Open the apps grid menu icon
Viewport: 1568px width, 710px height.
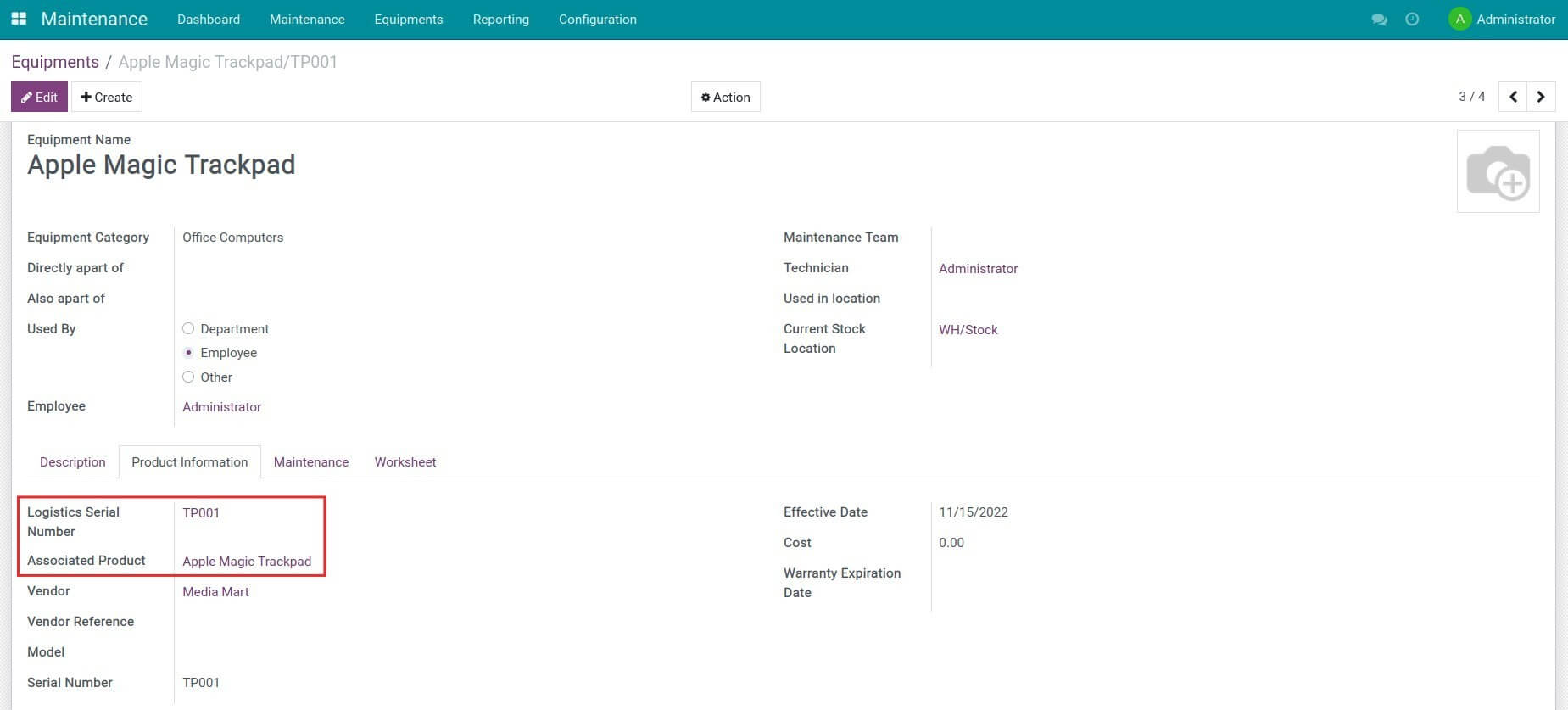19,19
